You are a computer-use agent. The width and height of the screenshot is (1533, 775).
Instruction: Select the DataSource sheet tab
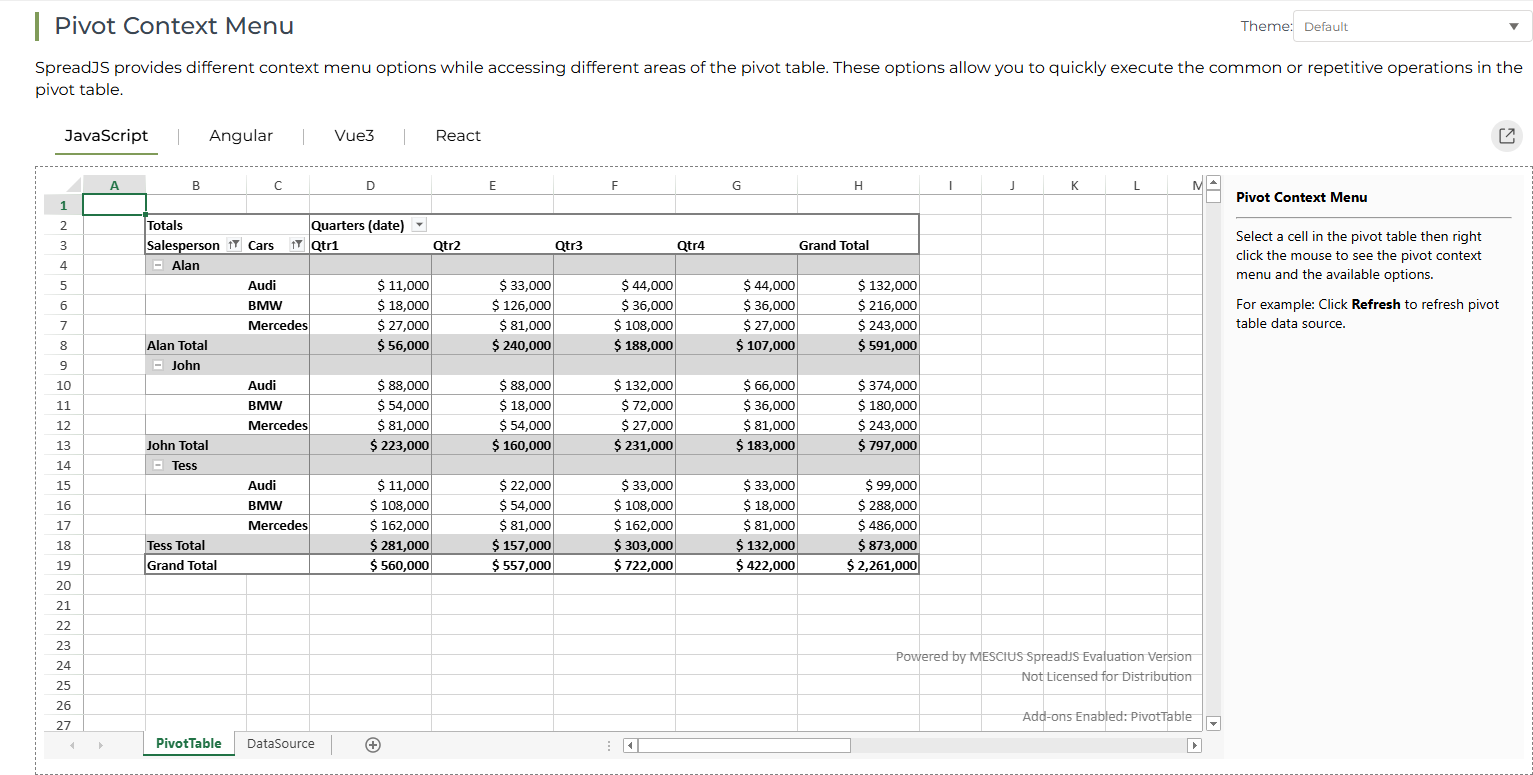point(281,744)
